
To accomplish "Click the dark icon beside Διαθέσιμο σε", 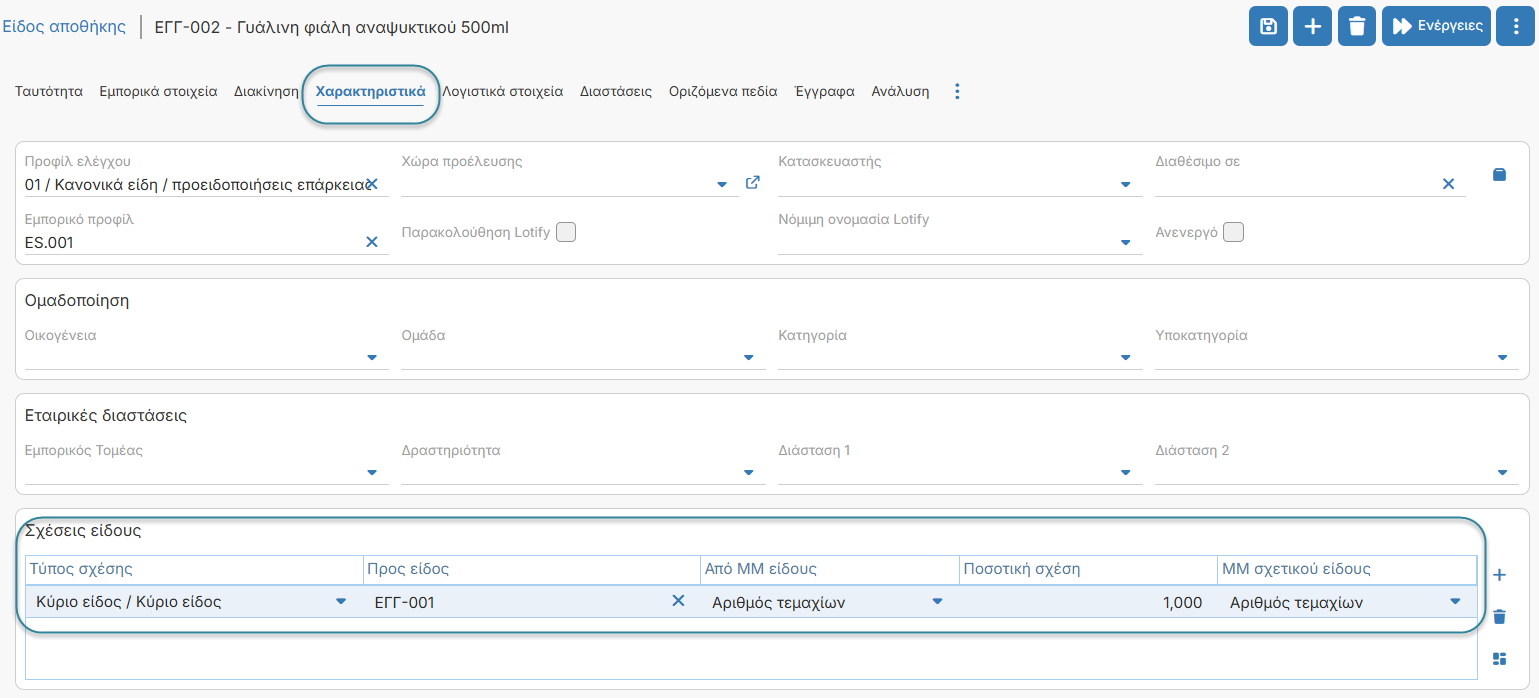I will pos(1499,175).
